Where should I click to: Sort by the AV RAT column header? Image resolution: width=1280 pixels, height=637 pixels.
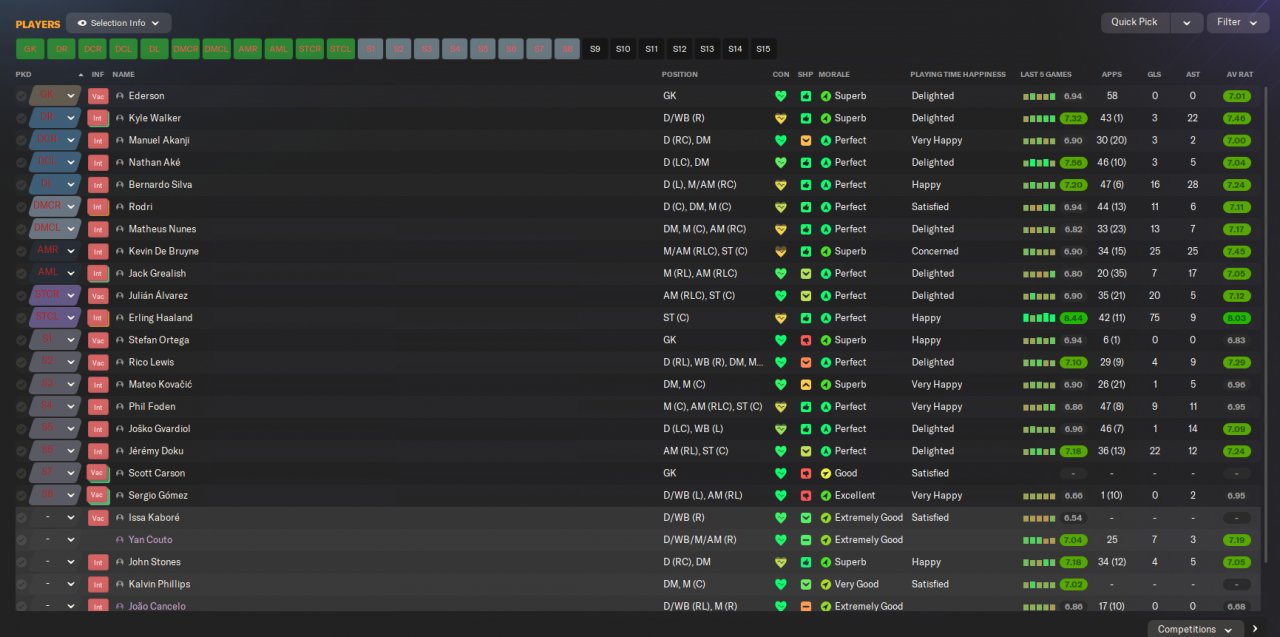pyautogui.click(x=1239, y=74)
